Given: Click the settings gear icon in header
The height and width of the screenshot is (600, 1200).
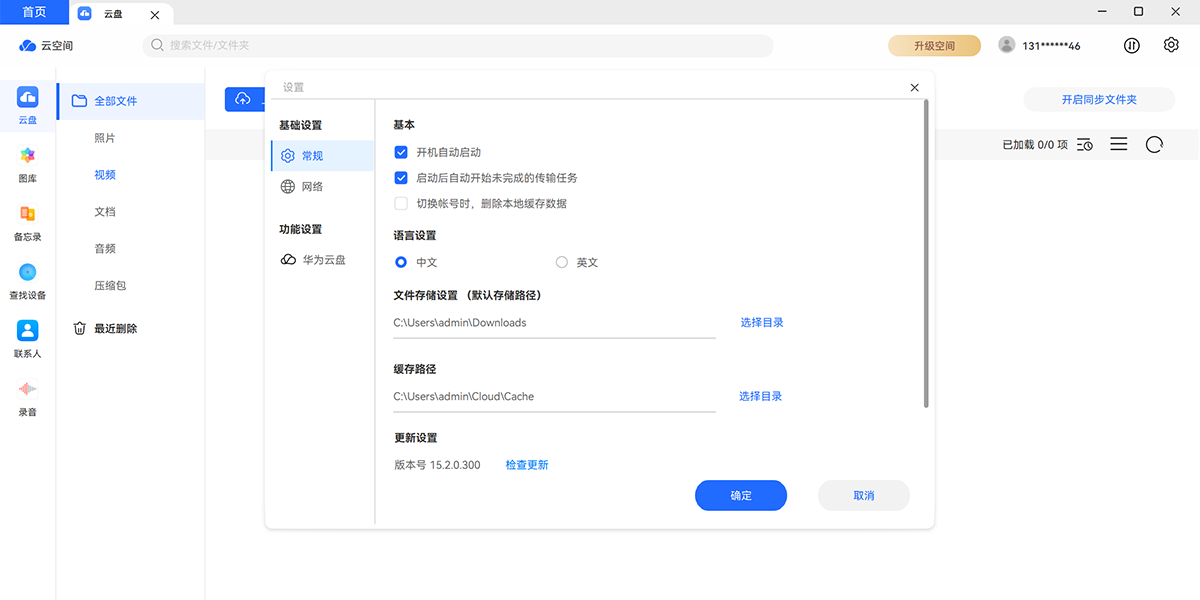Looking at the screenshot, I should coord(1171,45).
